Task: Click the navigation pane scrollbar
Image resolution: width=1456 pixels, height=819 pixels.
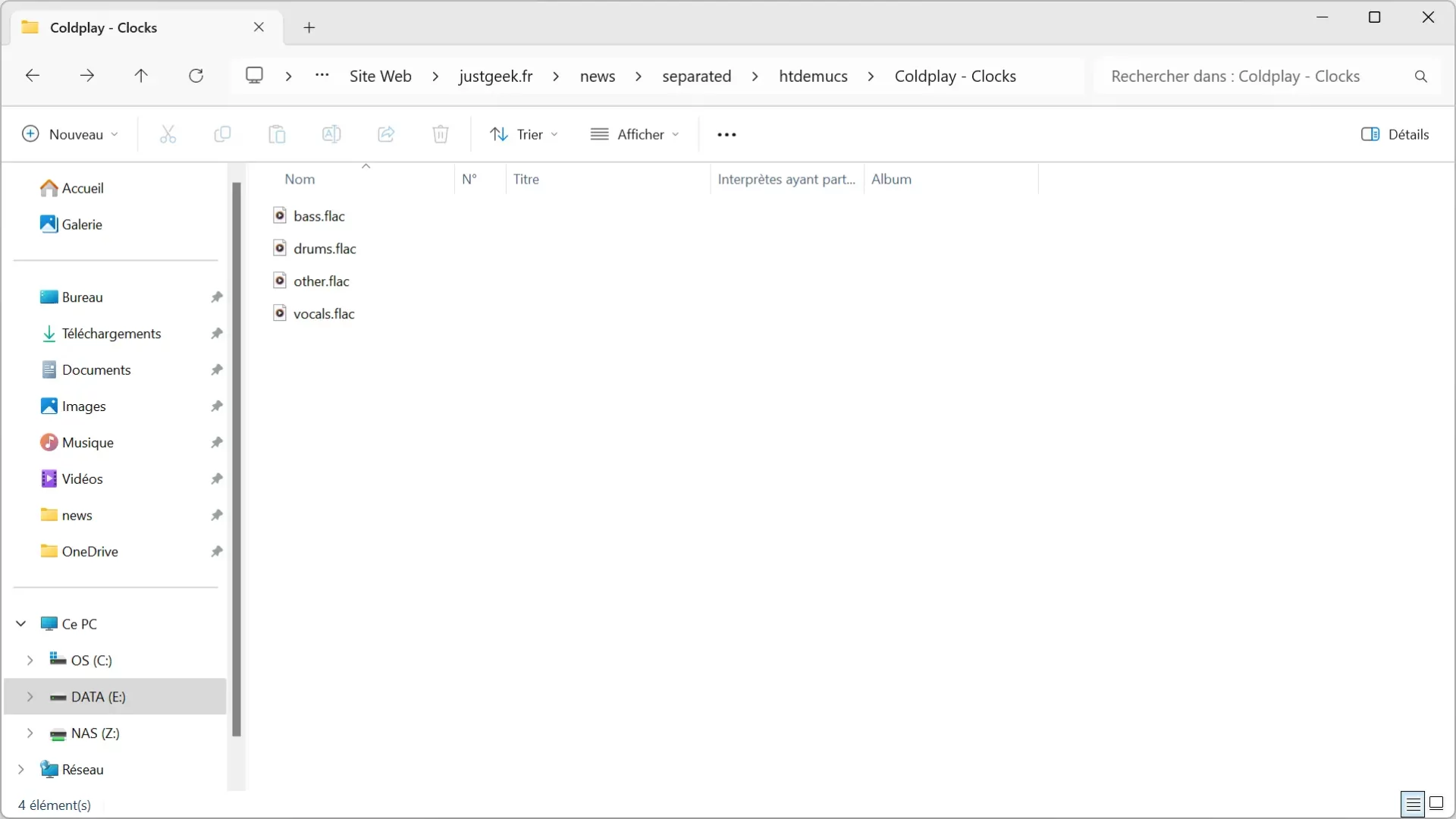Action: click(237, 459)
